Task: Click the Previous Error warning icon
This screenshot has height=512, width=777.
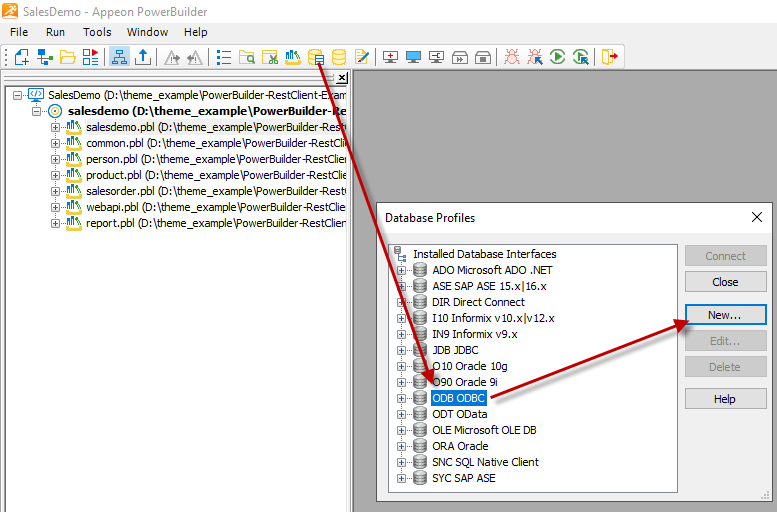Action: click(x=194, y=58)
